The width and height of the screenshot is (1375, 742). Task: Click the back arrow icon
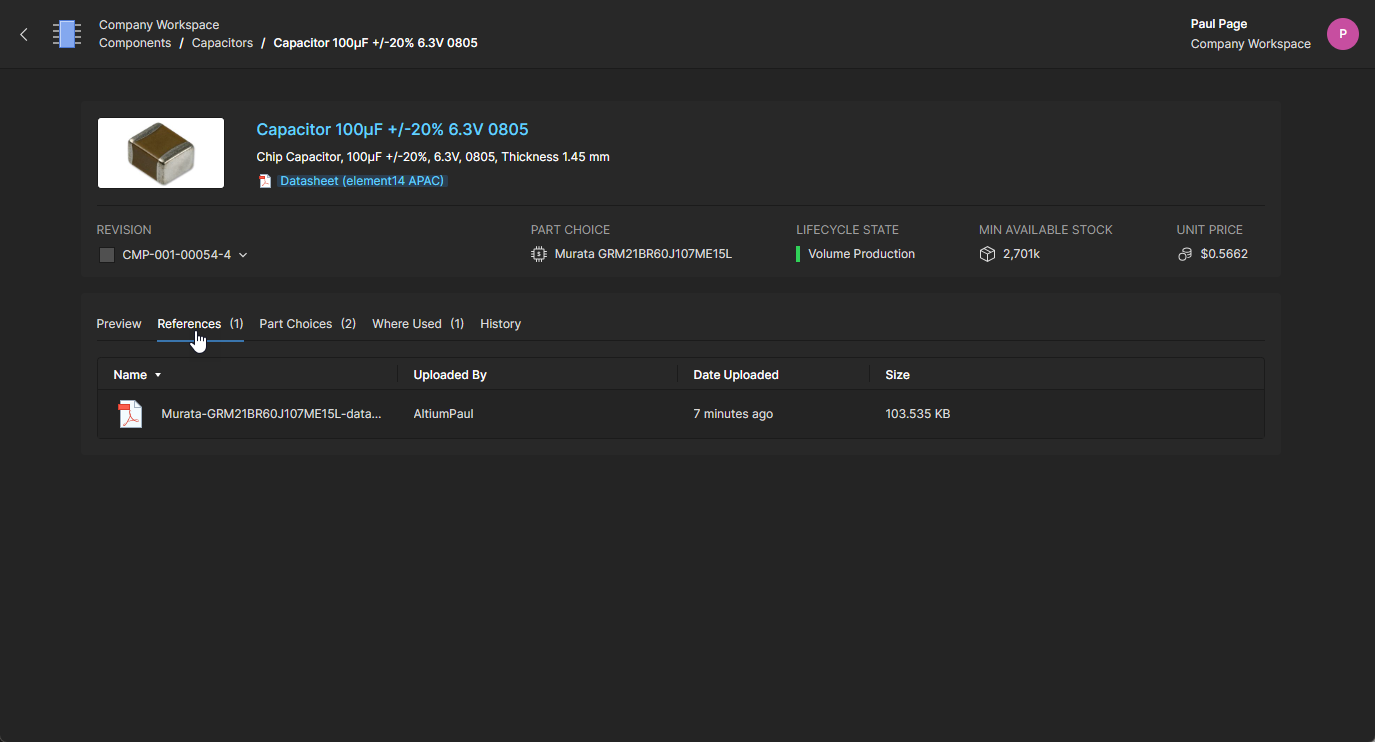[24, 34]
